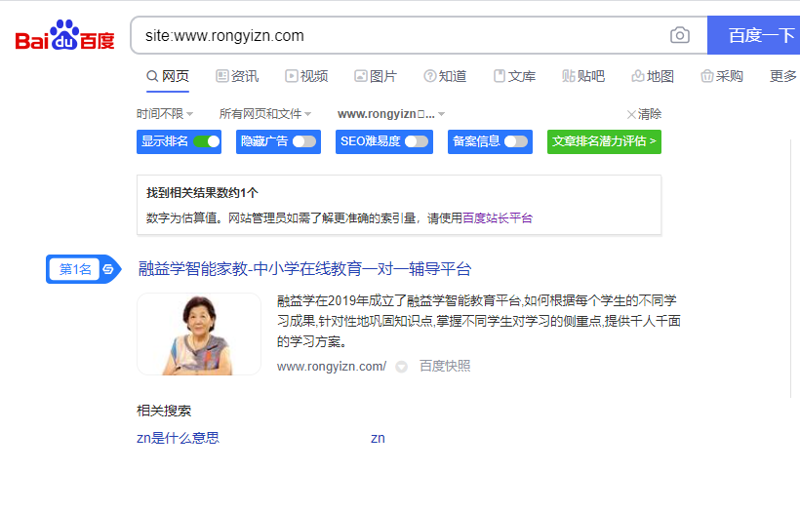This screenshot has width=800, height=511.
Task: Toggle 显示排名 switch off
Action: pyautogui.click(x=207, y=141)
